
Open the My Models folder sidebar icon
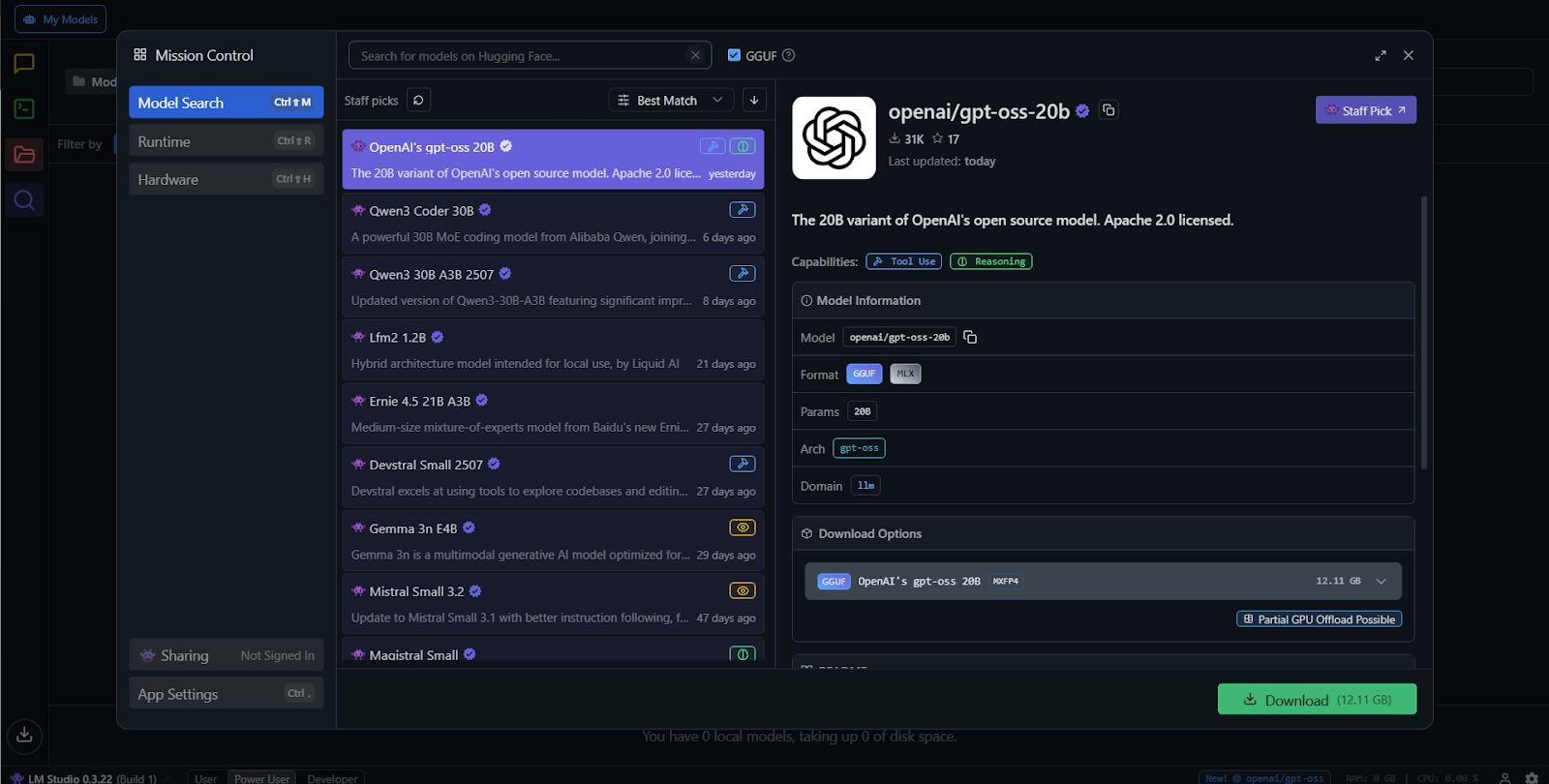click(24, 154)
